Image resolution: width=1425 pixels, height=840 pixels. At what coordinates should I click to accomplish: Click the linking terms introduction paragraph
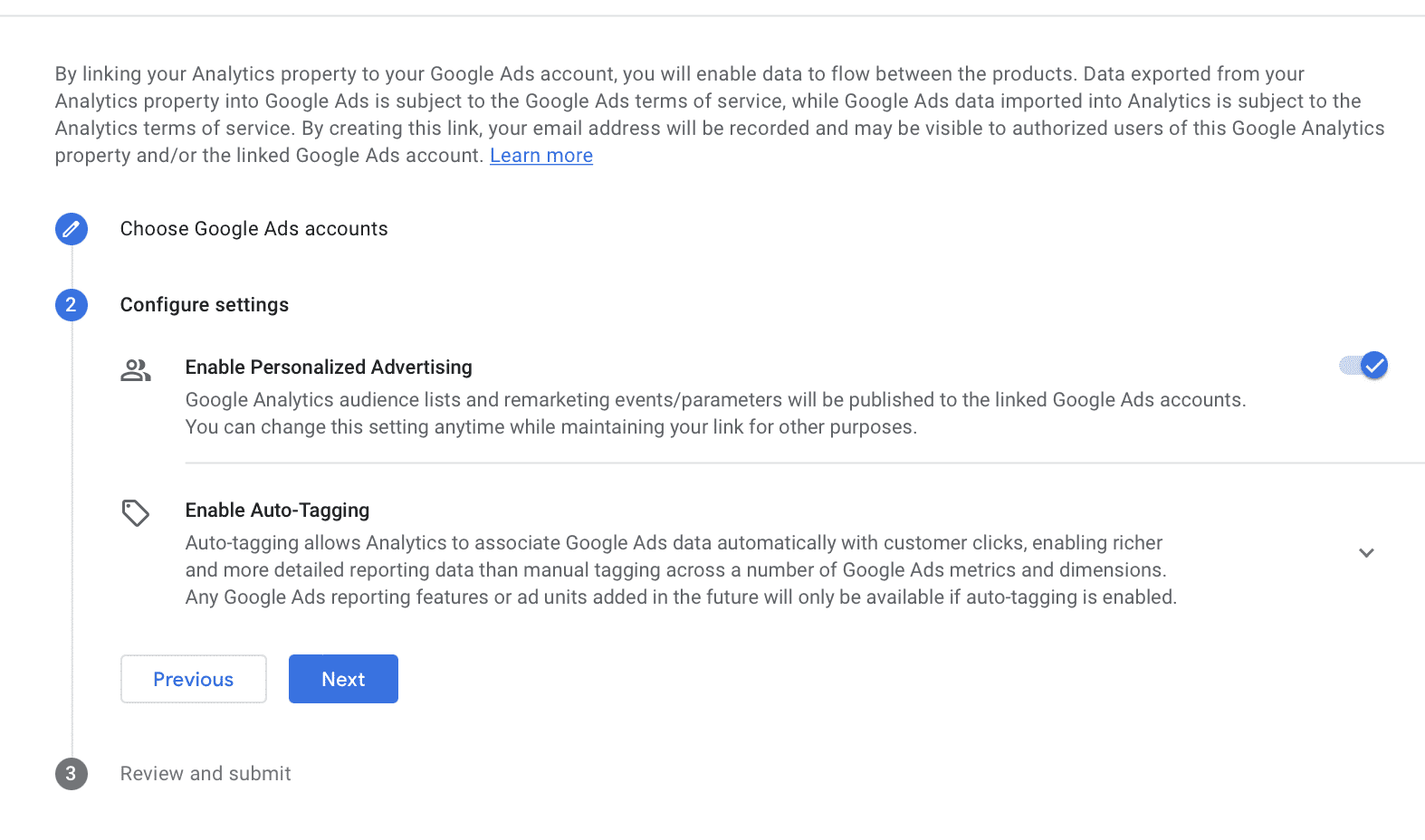pyautogui.click(x=720, y=115)
